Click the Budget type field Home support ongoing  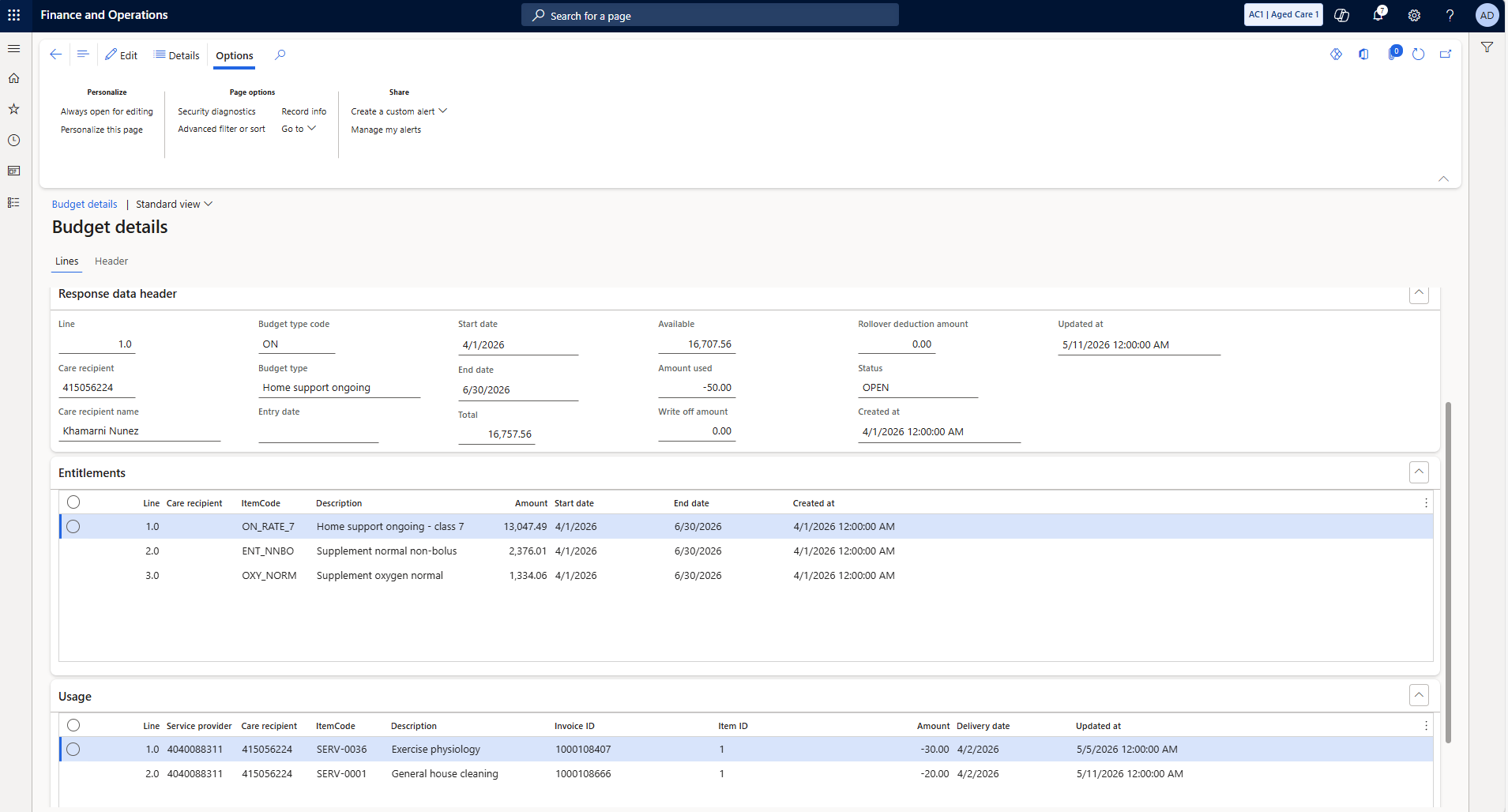(340, 388)
